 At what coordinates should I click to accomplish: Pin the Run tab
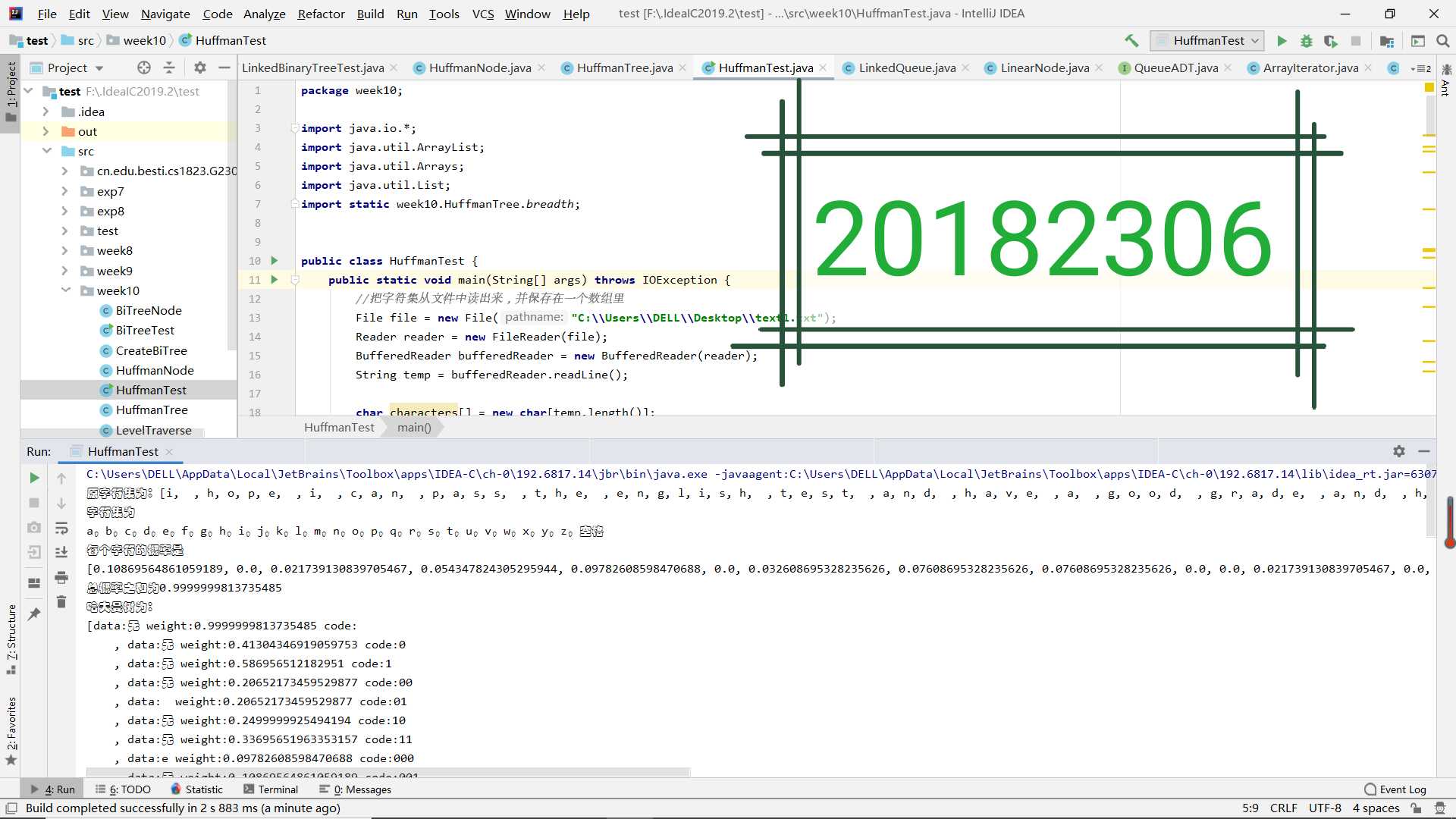pos(34,613)
